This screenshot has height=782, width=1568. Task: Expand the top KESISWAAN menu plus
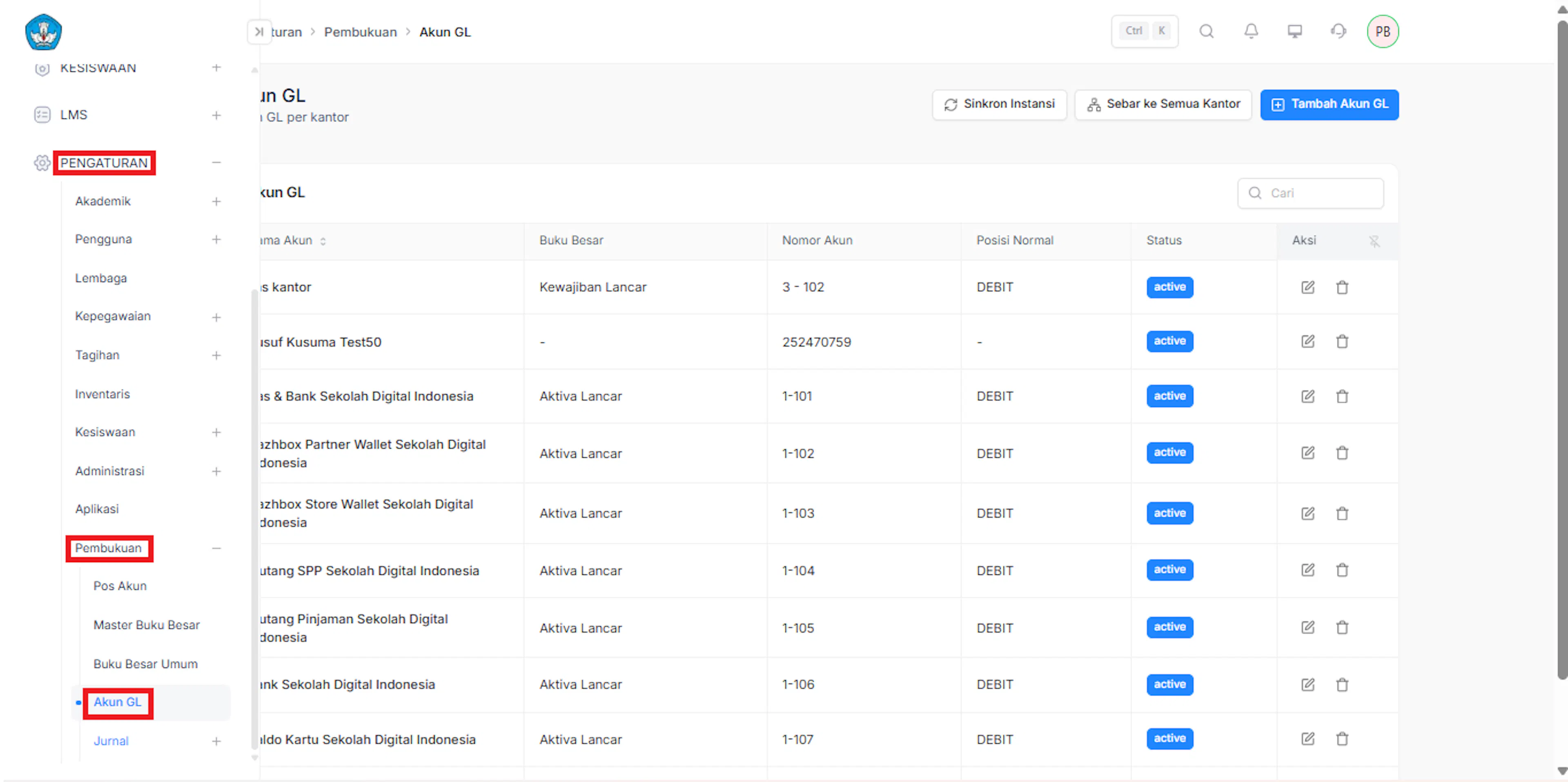tap(216, 67)
